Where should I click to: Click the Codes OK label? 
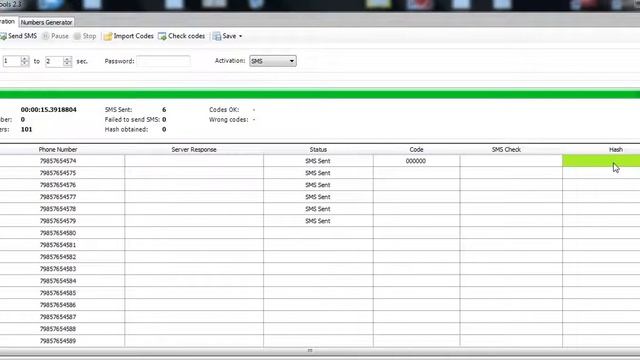point(224,110)
